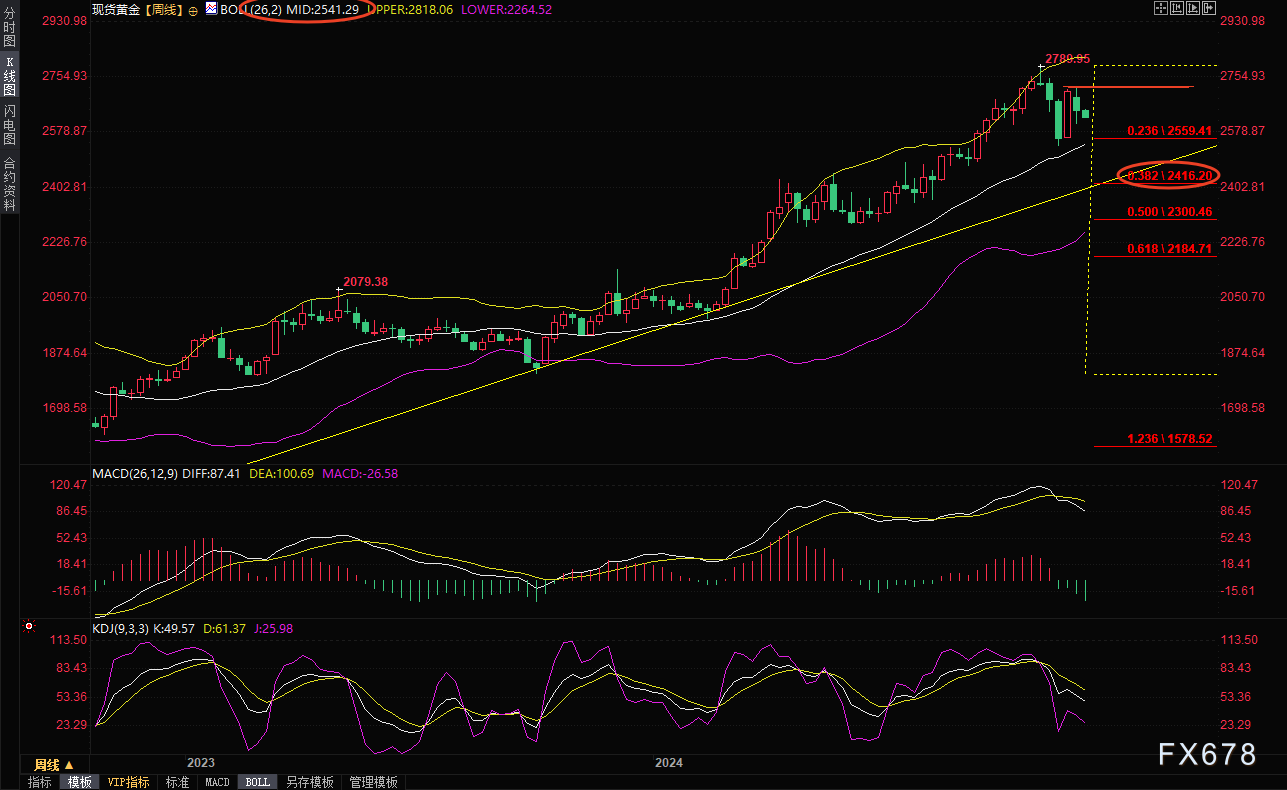Switch to the 分时图 side tab
Screen dimensions: 1287x790
9,32
